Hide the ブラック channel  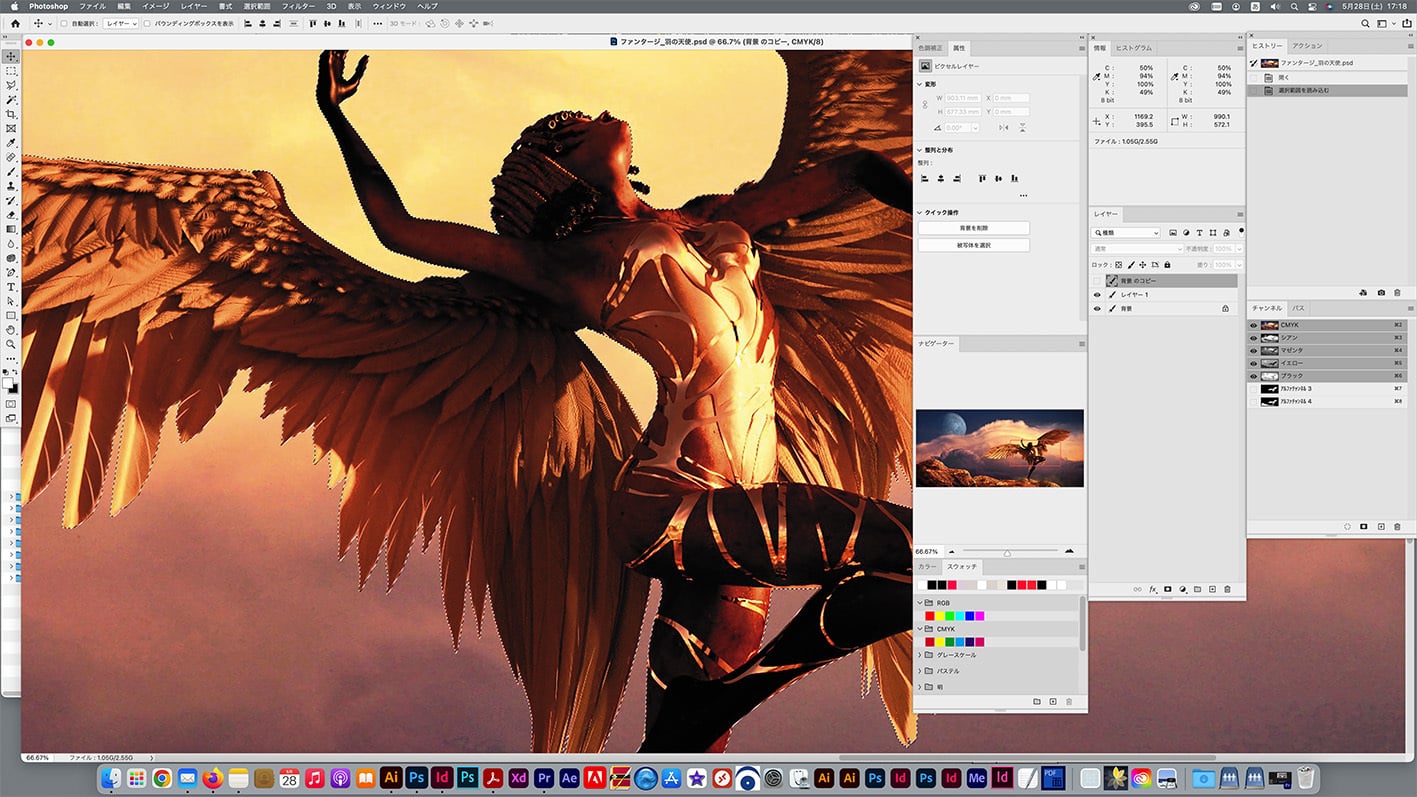(1254, 376)
